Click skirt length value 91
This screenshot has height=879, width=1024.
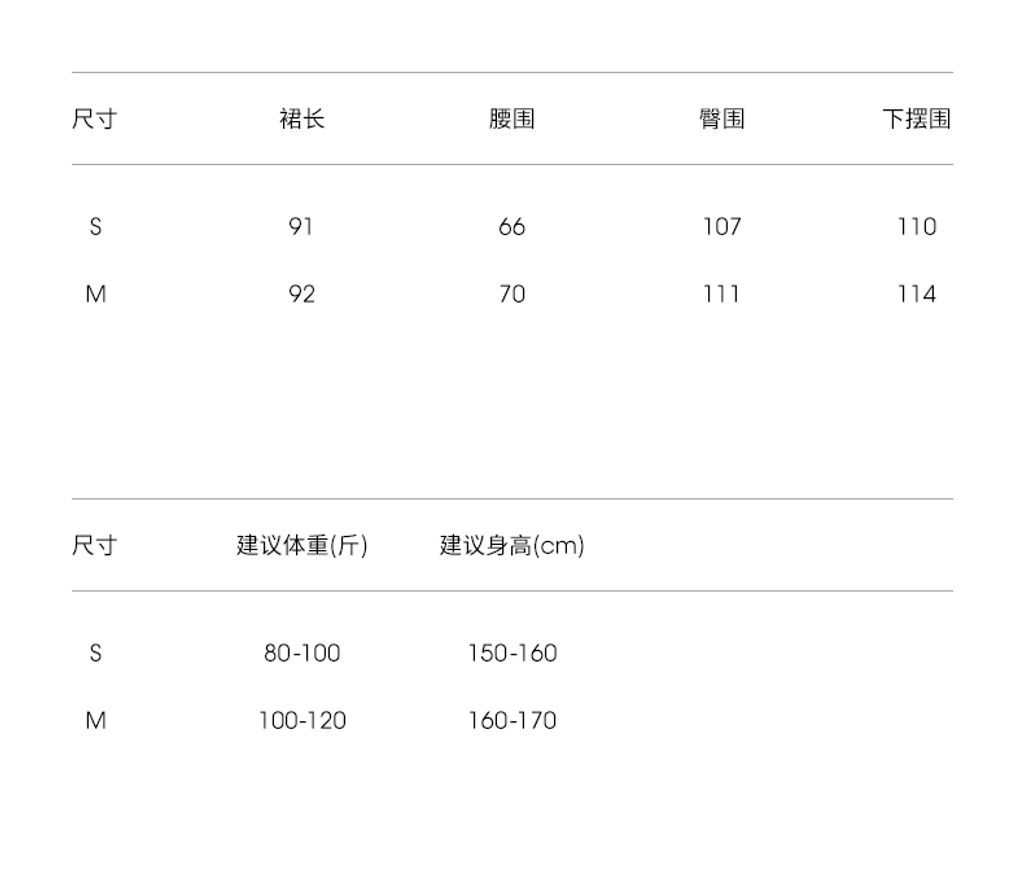(x=301, y=227)
